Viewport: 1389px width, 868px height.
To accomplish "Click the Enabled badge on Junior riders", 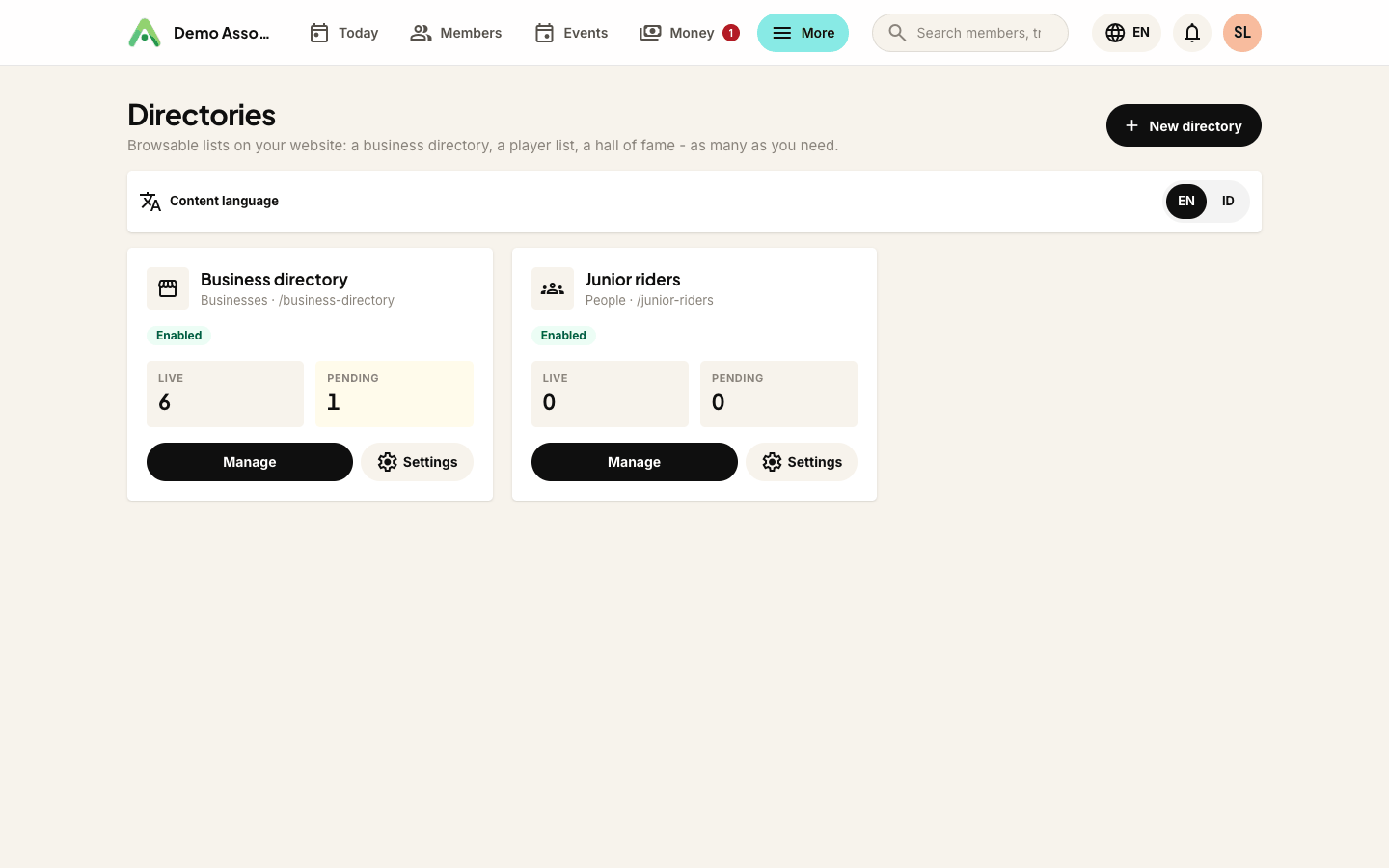I will pos(563,336).
